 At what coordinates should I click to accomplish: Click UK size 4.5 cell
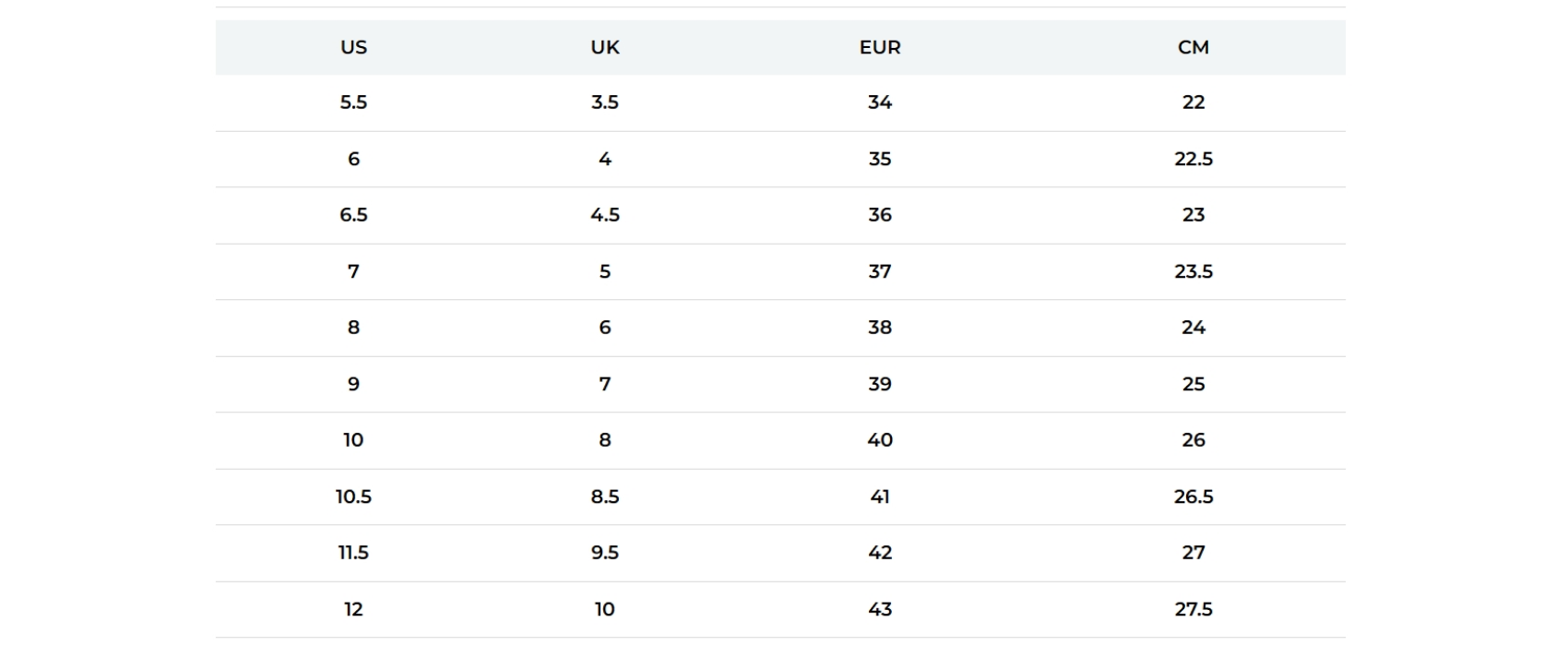605,215
